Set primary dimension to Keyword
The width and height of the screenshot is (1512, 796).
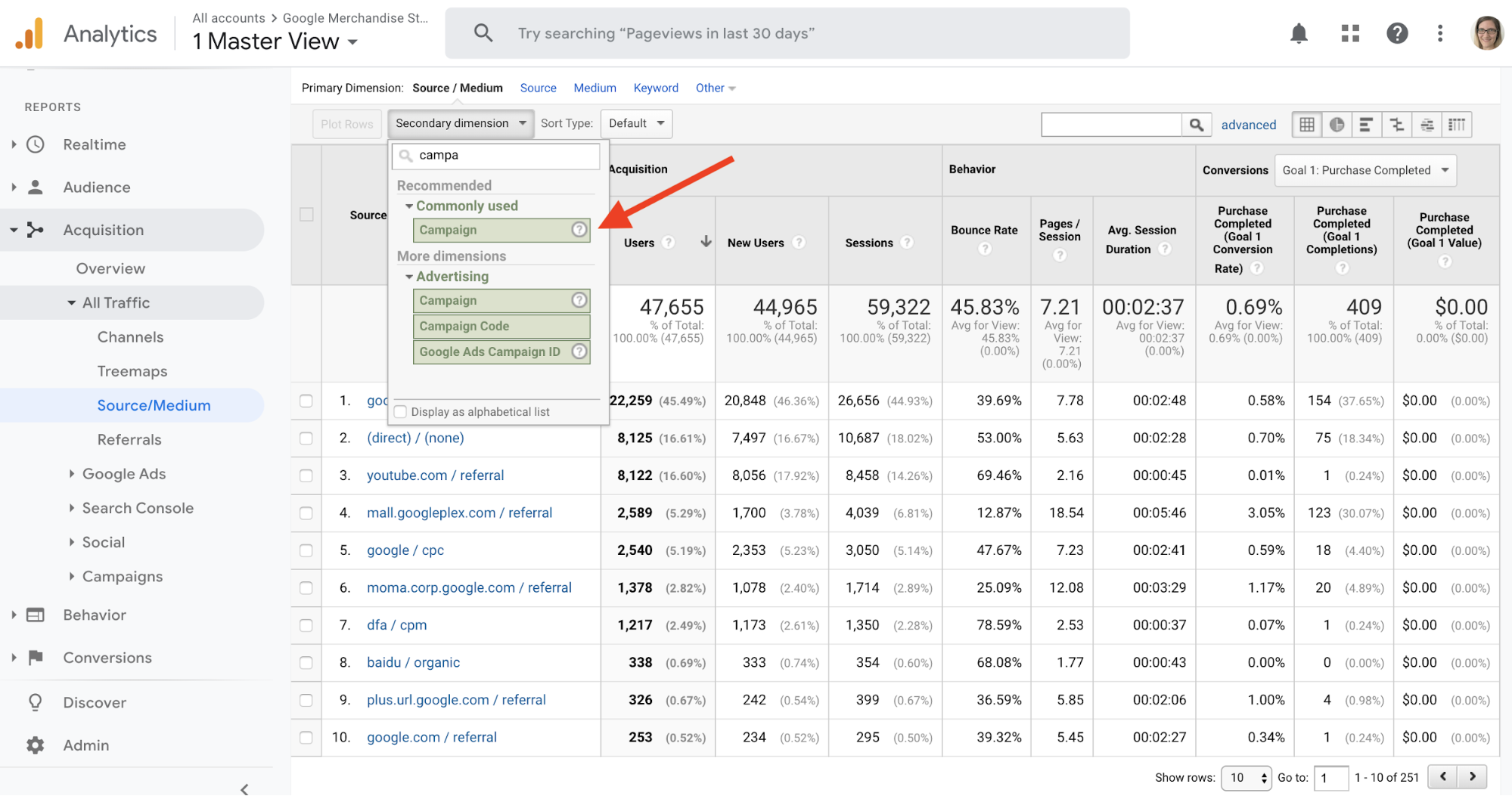tap(656, 88)
